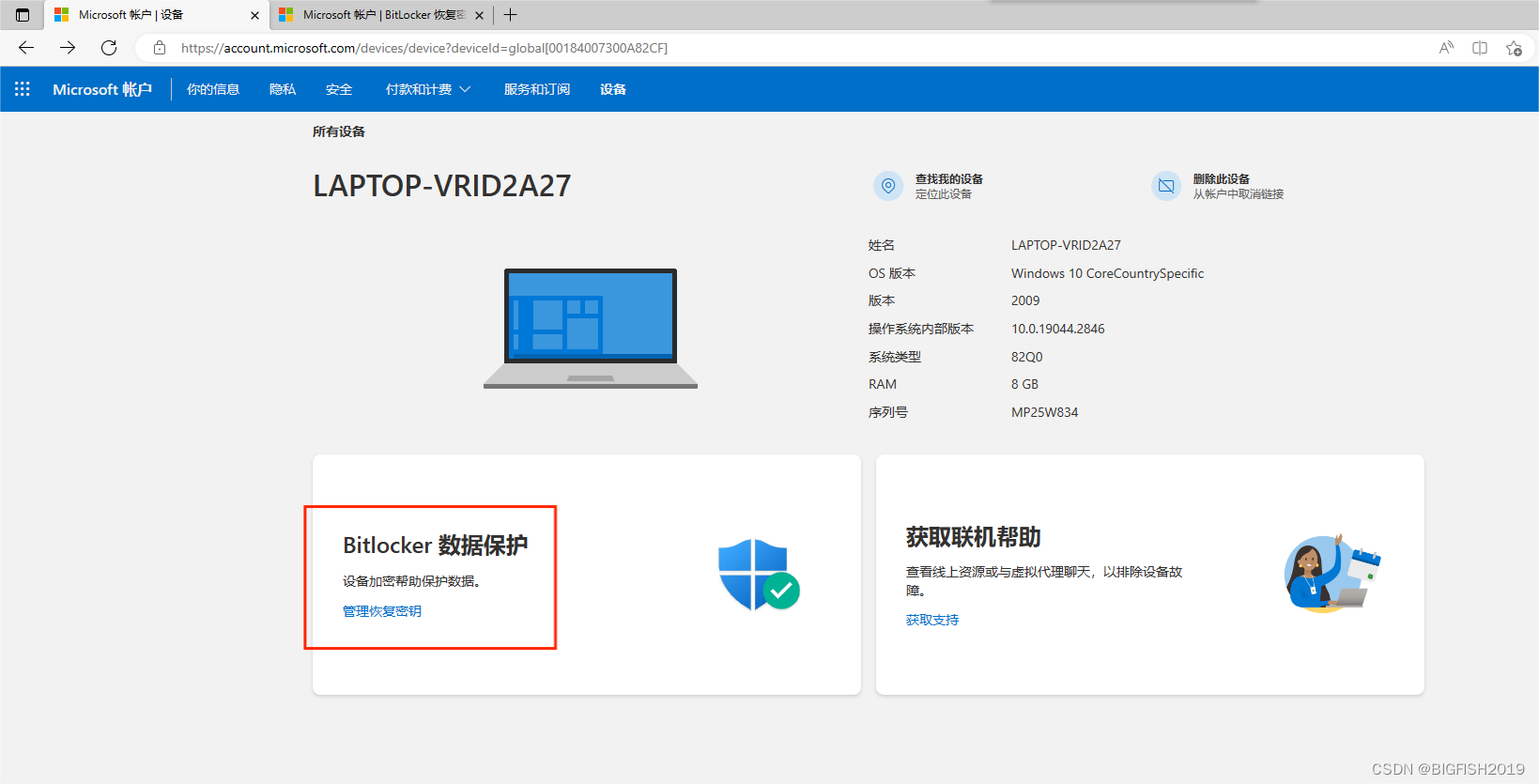Click the 设备加密帮助保护数据 description
This screenshot has height=784, width=1539.
pyautogui.click(x=413, y=581)
